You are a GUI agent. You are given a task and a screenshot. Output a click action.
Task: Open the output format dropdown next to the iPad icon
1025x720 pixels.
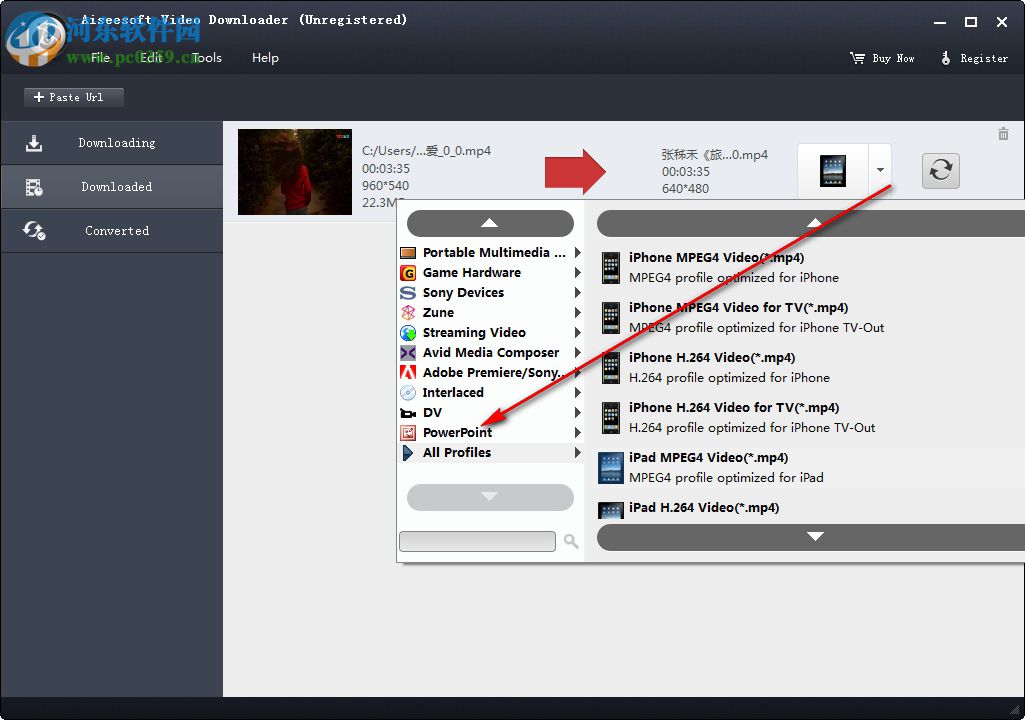point(879,170)
